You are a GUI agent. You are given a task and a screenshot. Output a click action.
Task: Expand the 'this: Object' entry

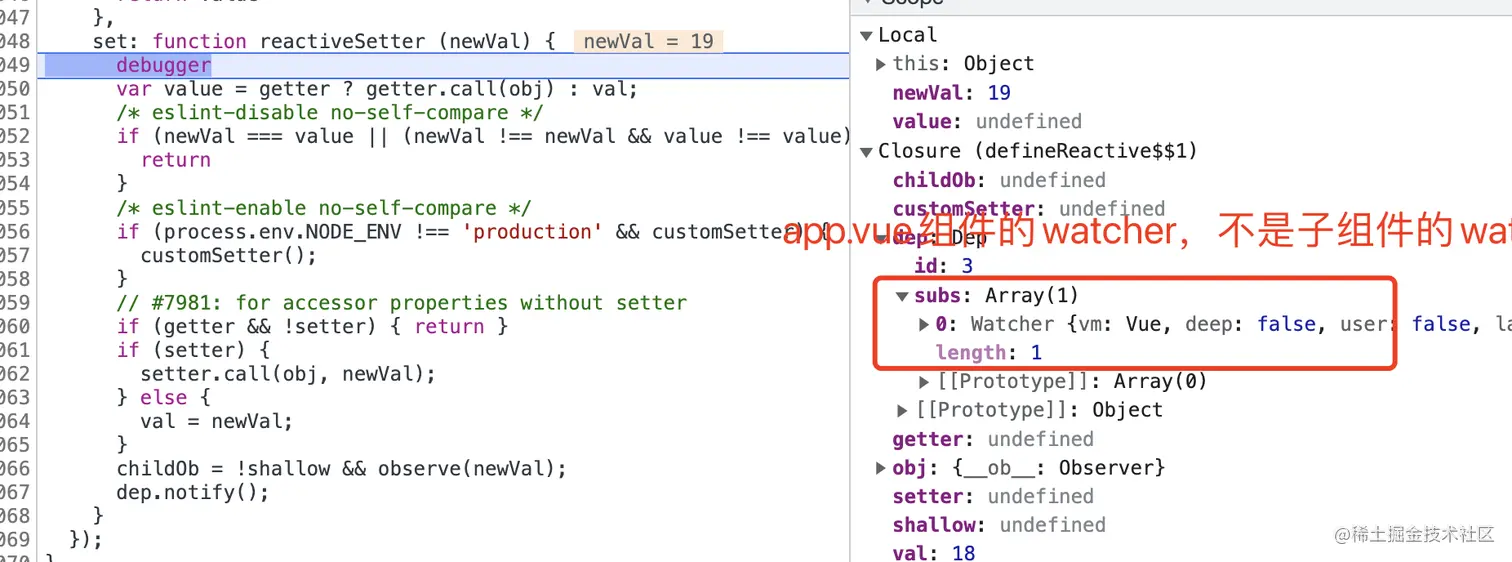tap(881, 64)
